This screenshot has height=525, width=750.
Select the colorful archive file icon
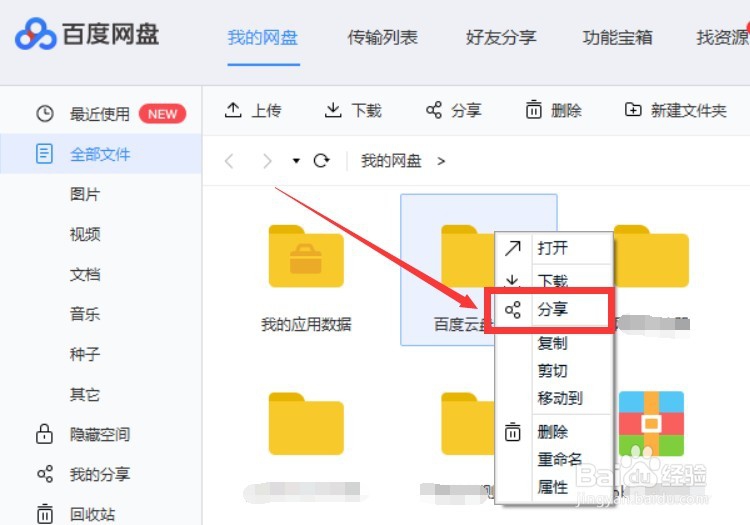(651, 424)
